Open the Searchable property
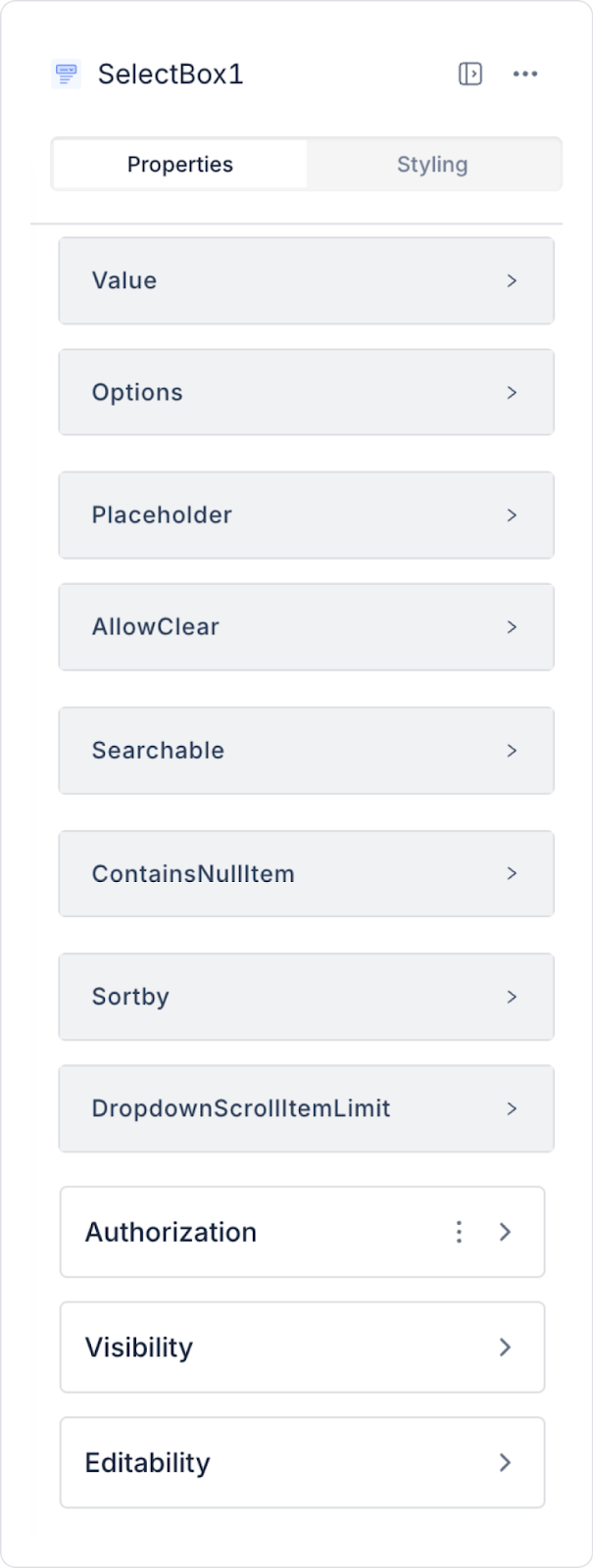The image size is (593, 1568). coord(306,751)
